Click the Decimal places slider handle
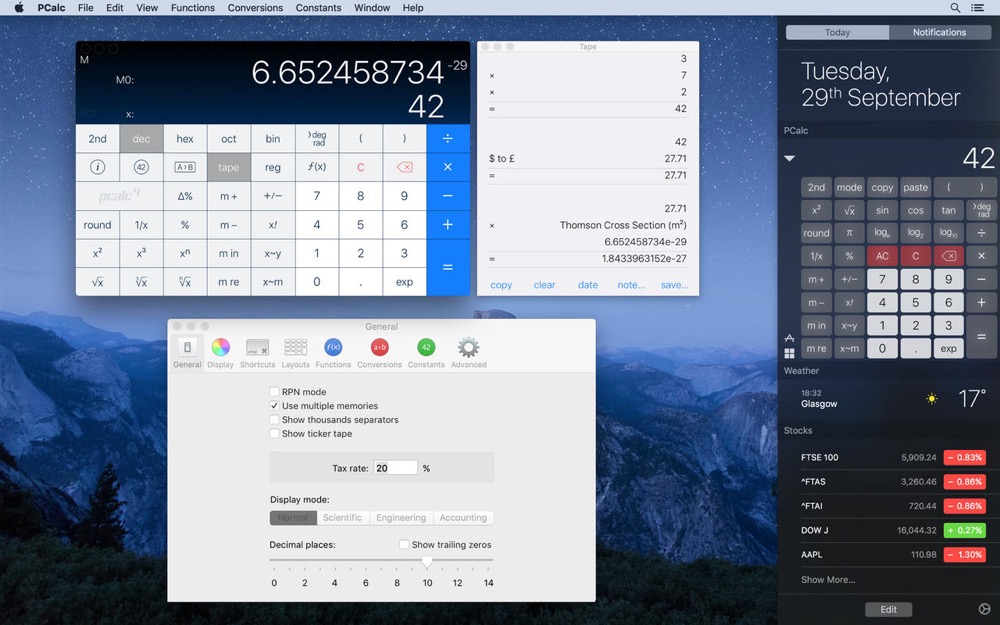Image resolution: width=1000 pixels, height=625 pixels. 427,563
